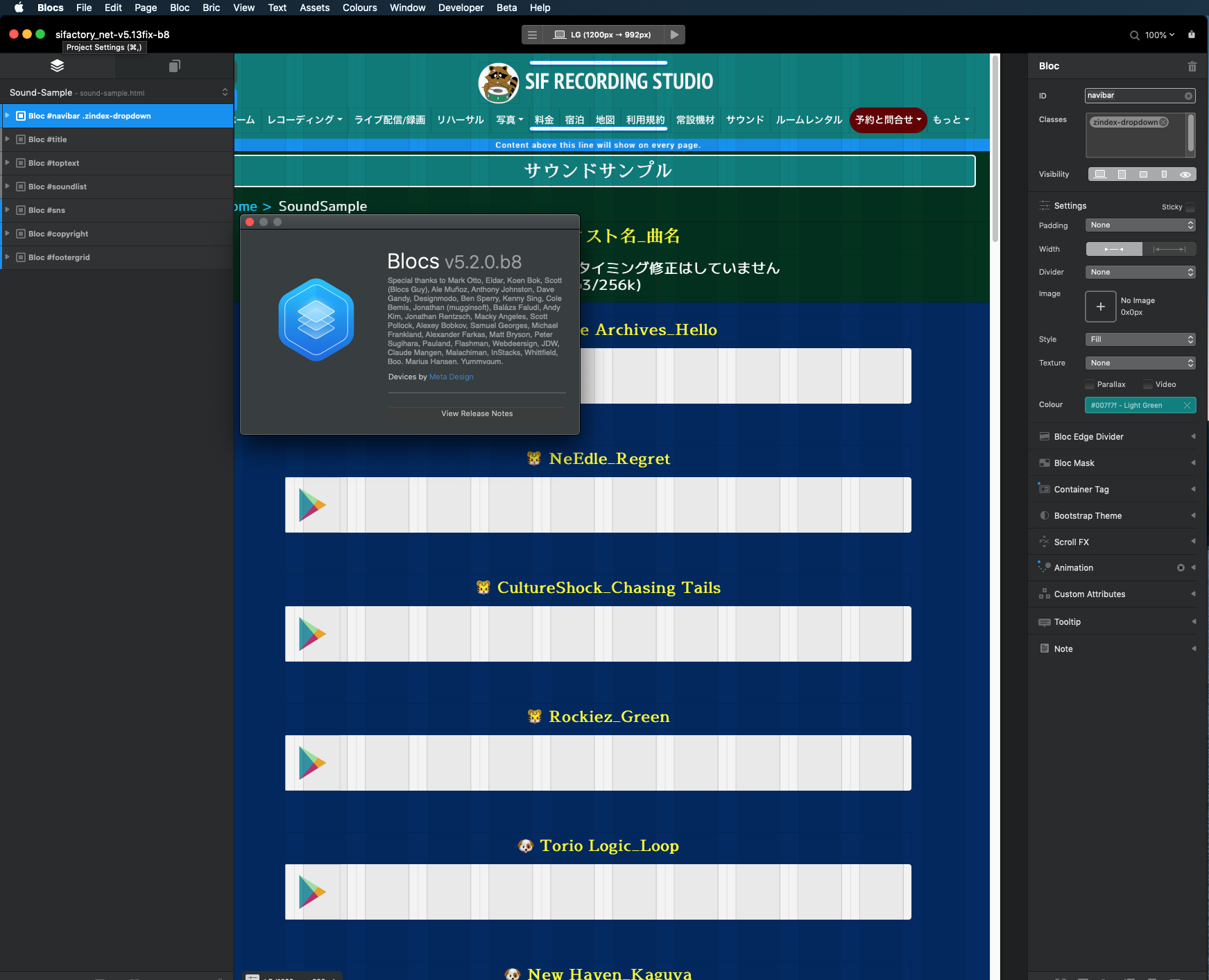Add a bloc image with plus button
Viewport: 1209px width, 980px height.
click(1100, 307)
